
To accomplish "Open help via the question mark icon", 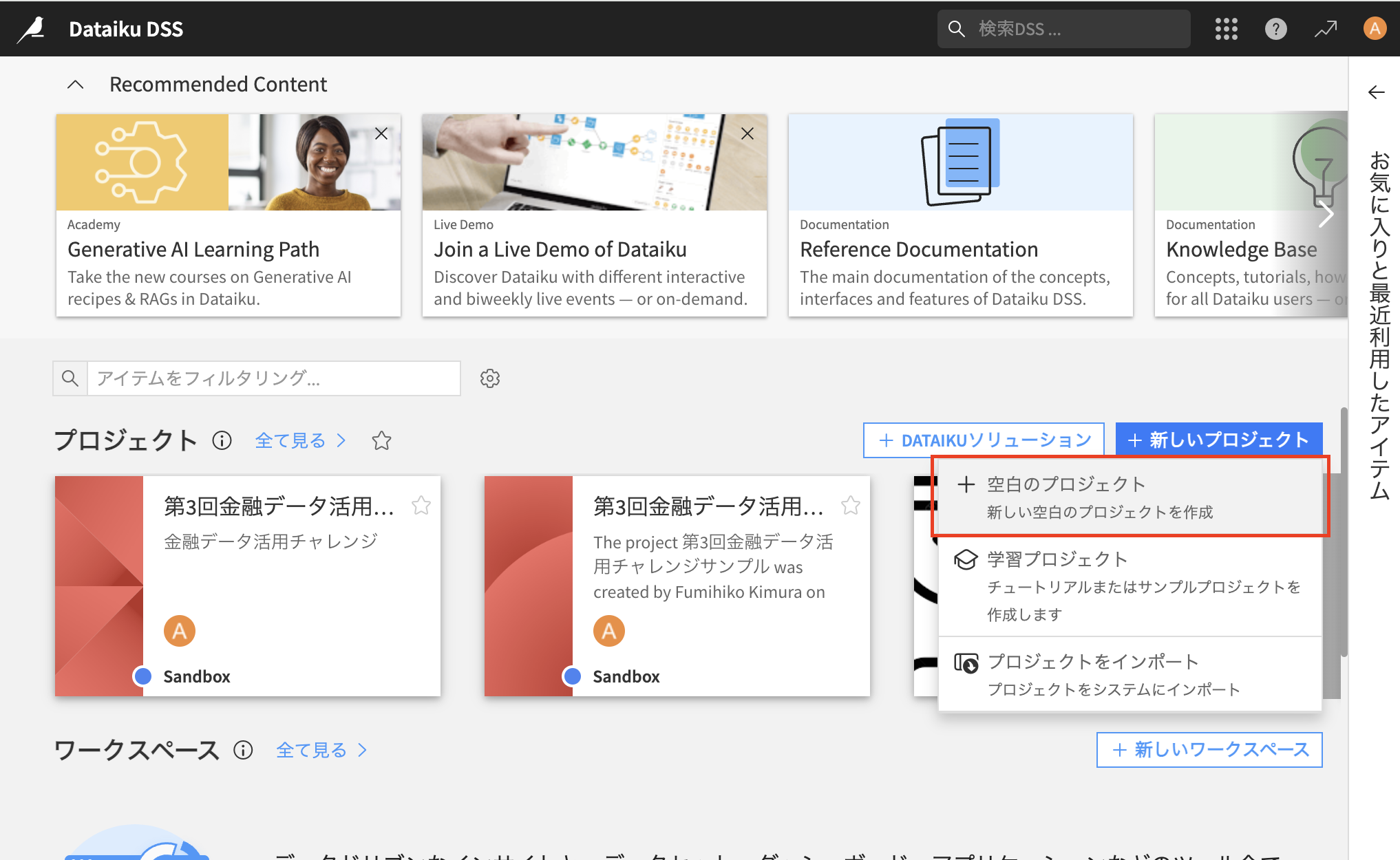I will coord(1275,28).
